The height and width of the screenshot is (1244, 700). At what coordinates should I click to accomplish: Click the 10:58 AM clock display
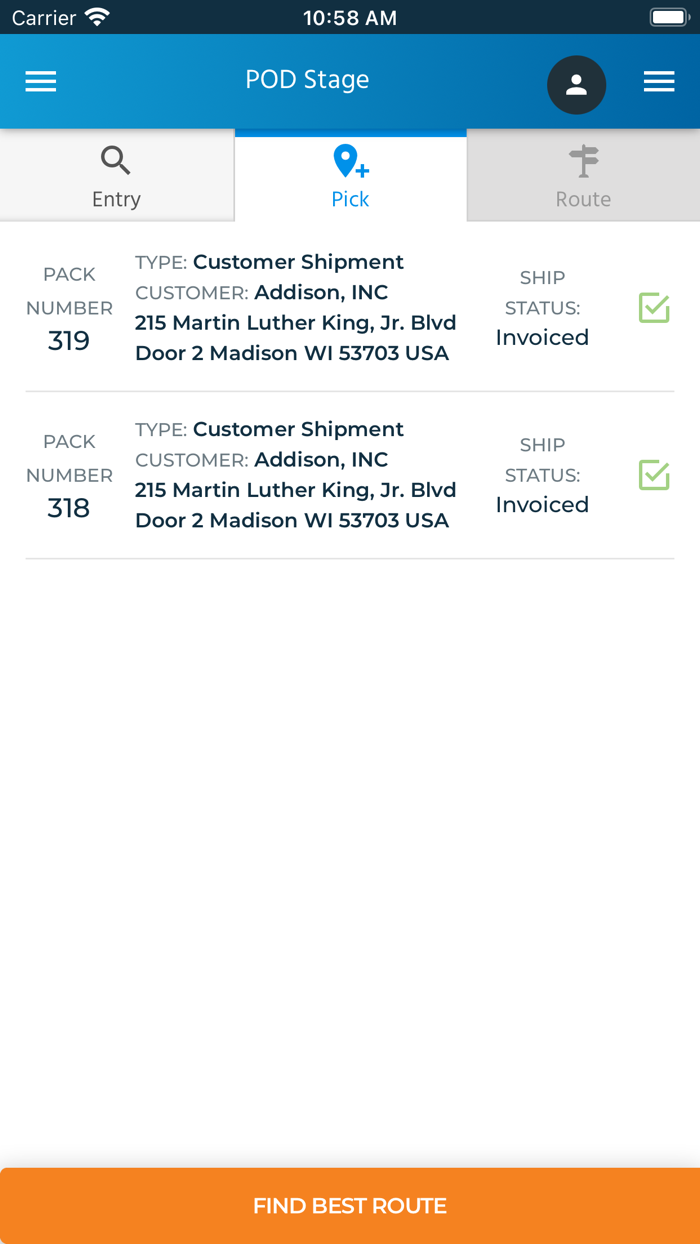(x=349, y=16)
